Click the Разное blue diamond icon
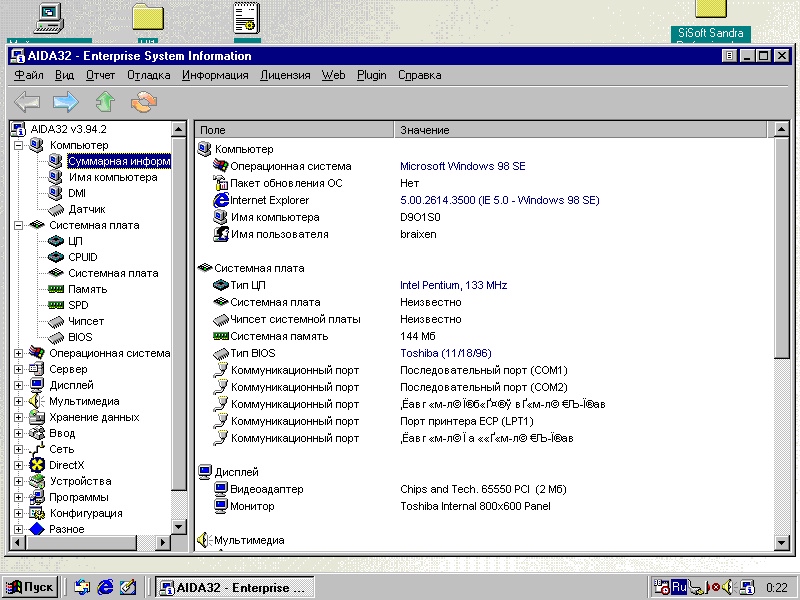 (x=37, y=529)
